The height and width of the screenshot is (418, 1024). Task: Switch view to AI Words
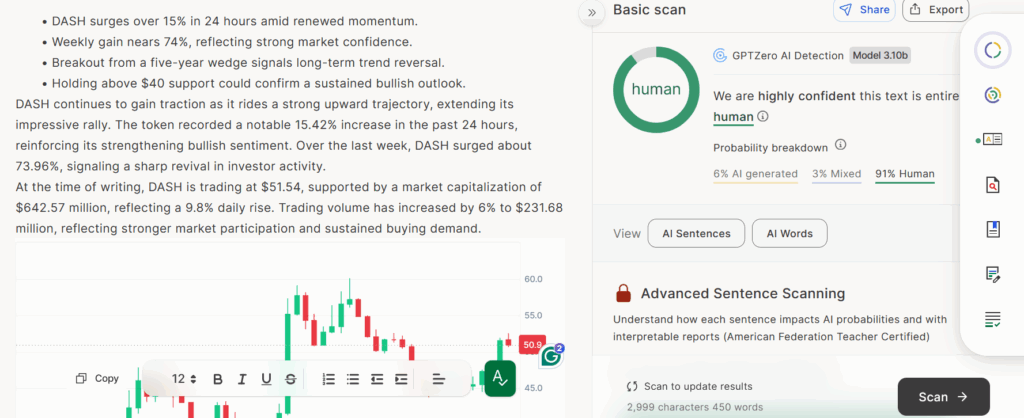789,233
